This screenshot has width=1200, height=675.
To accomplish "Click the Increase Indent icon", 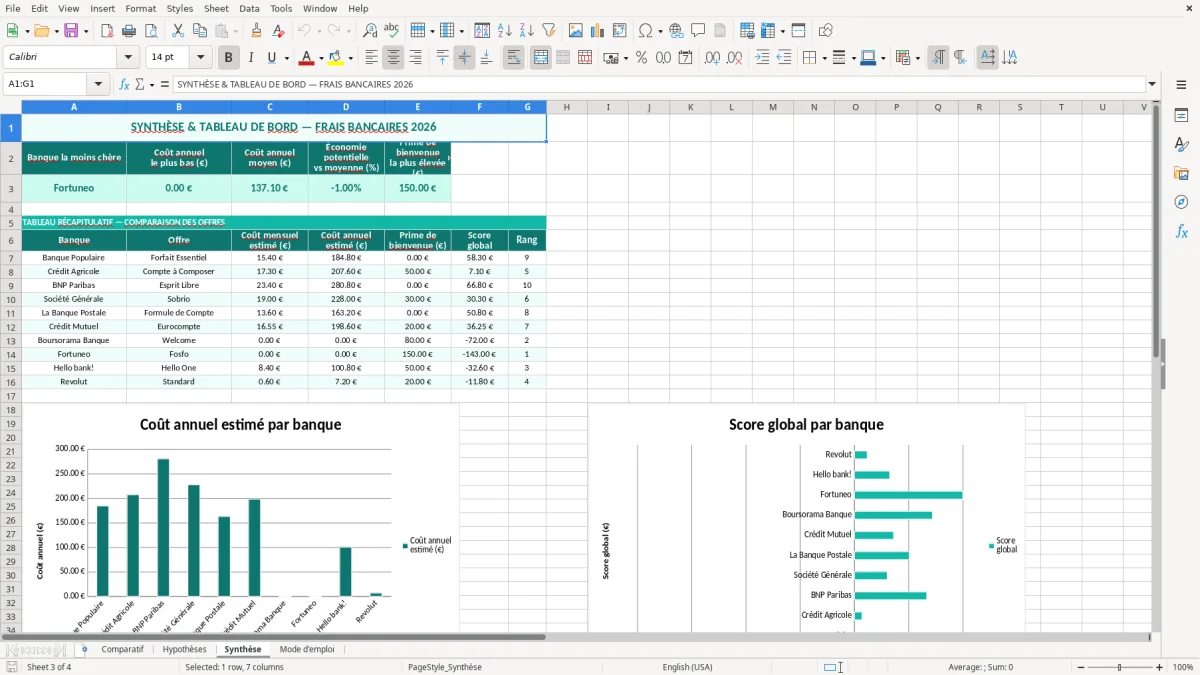I will pyautogui.click(x=762, y=58).
